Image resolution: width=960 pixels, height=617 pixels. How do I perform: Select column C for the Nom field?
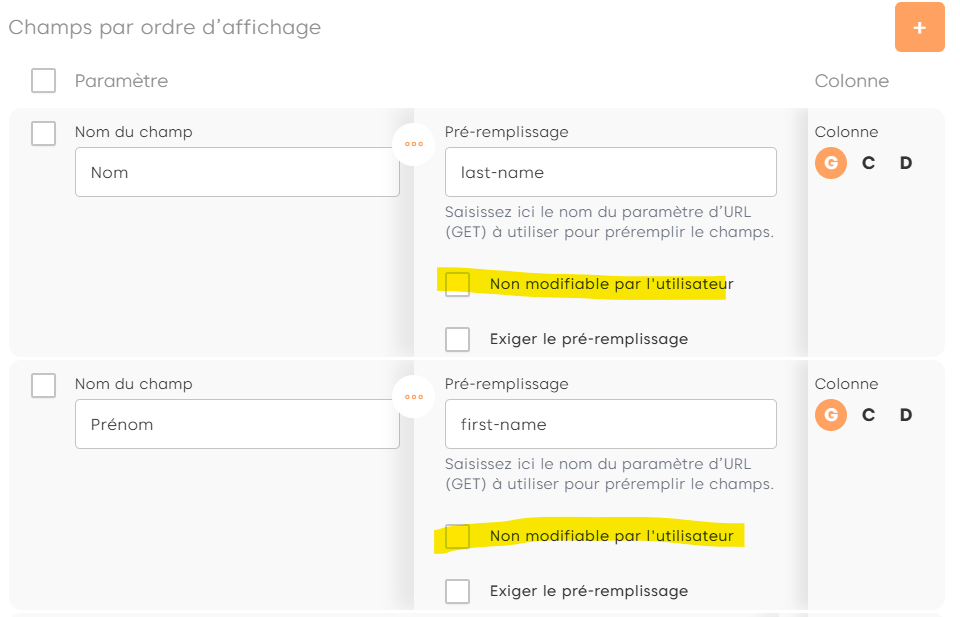(x=868, y=163)
